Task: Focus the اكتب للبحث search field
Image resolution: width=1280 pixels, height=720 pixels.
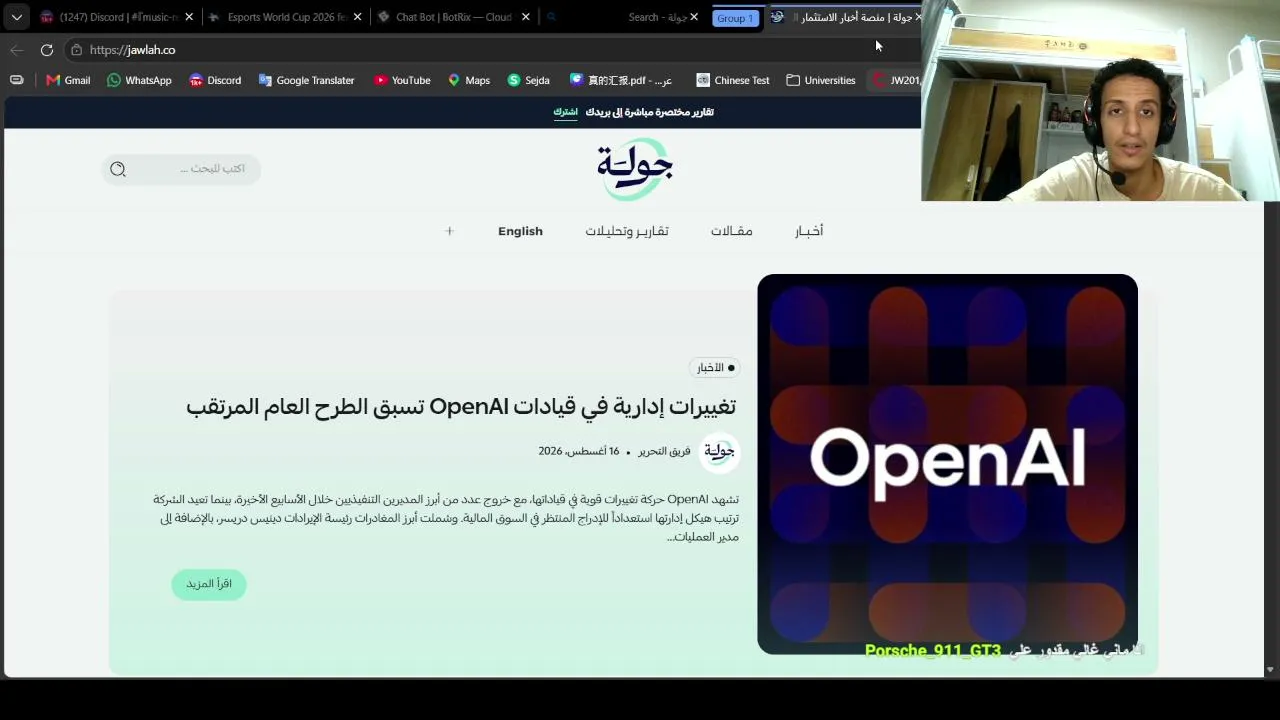Action: click(x=181, y=169)
